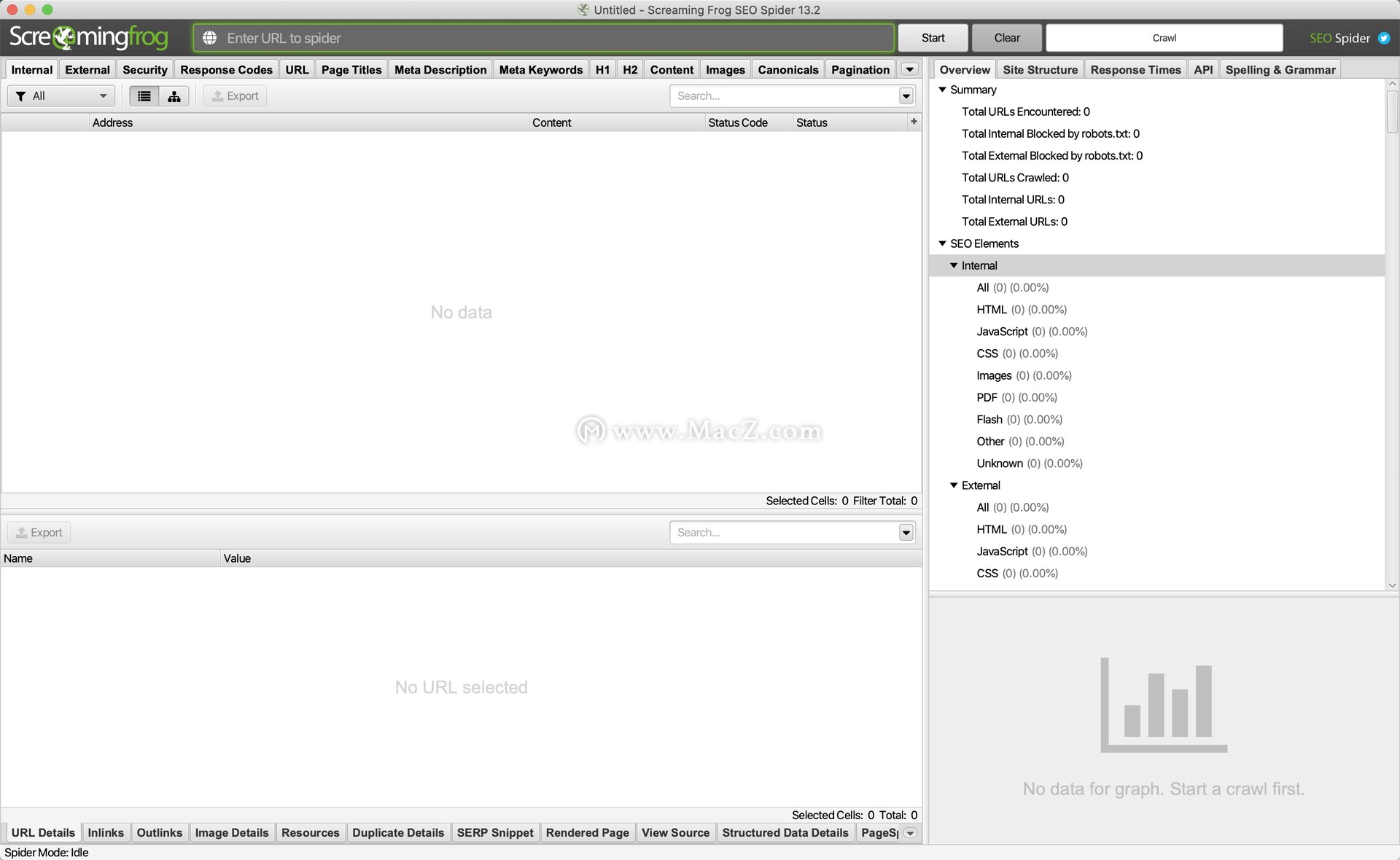Open the lower search options dropdown arrow
Image resolution: width=1400 pixels, height=860 pixels.
tap(906, 533)
